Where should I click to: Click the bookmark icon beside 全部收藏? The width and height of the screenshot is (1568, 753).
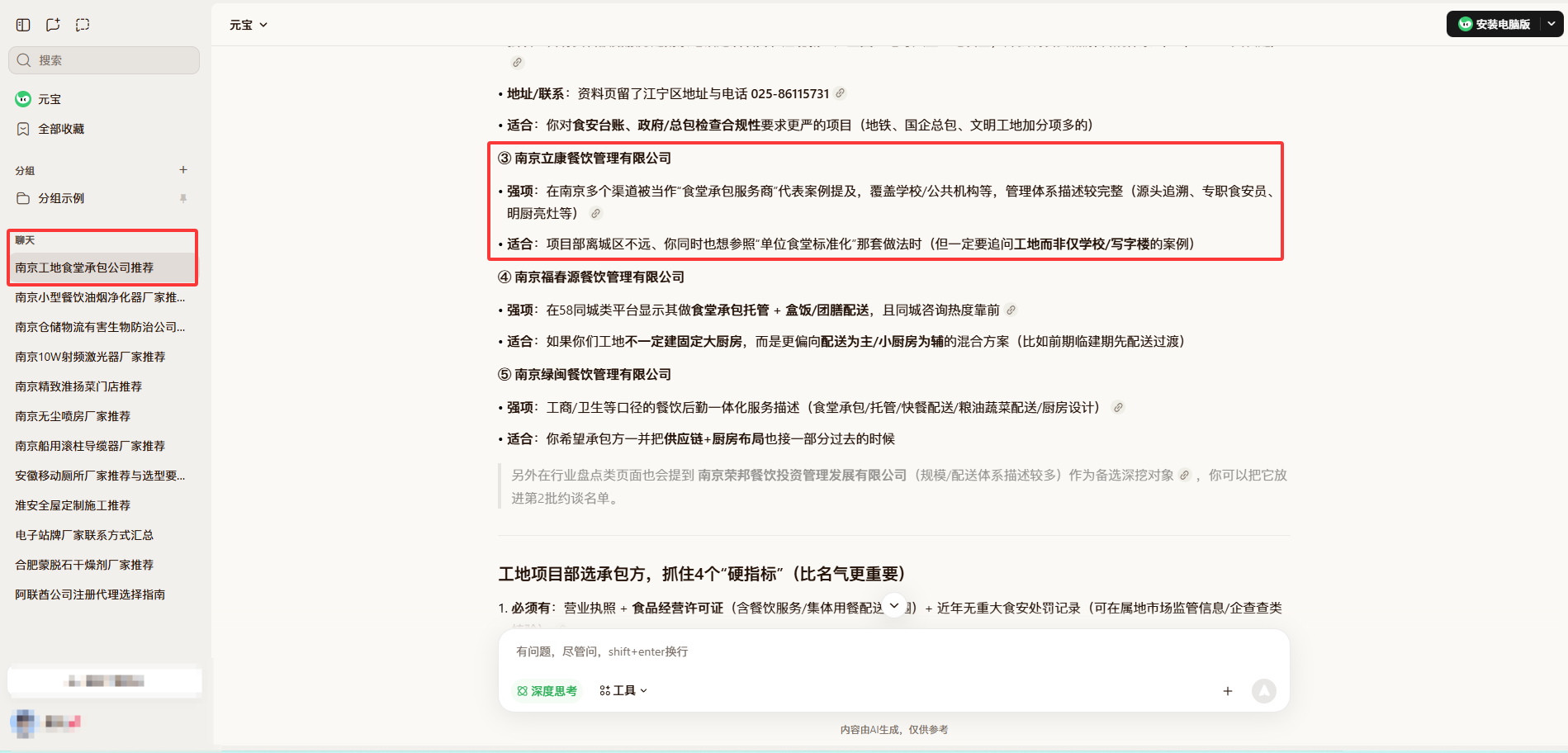pyautogui.click(x=23, y=129)
